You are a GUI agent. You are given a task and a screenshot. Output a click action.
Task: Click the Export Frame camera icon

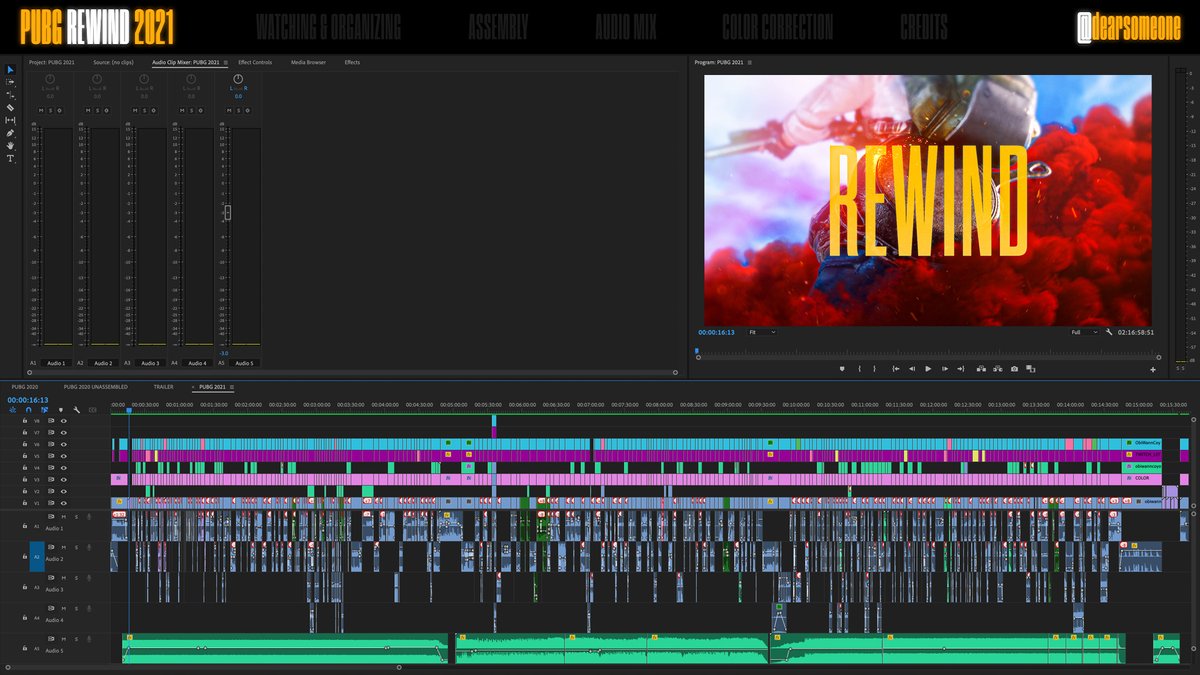[1014, 369]
